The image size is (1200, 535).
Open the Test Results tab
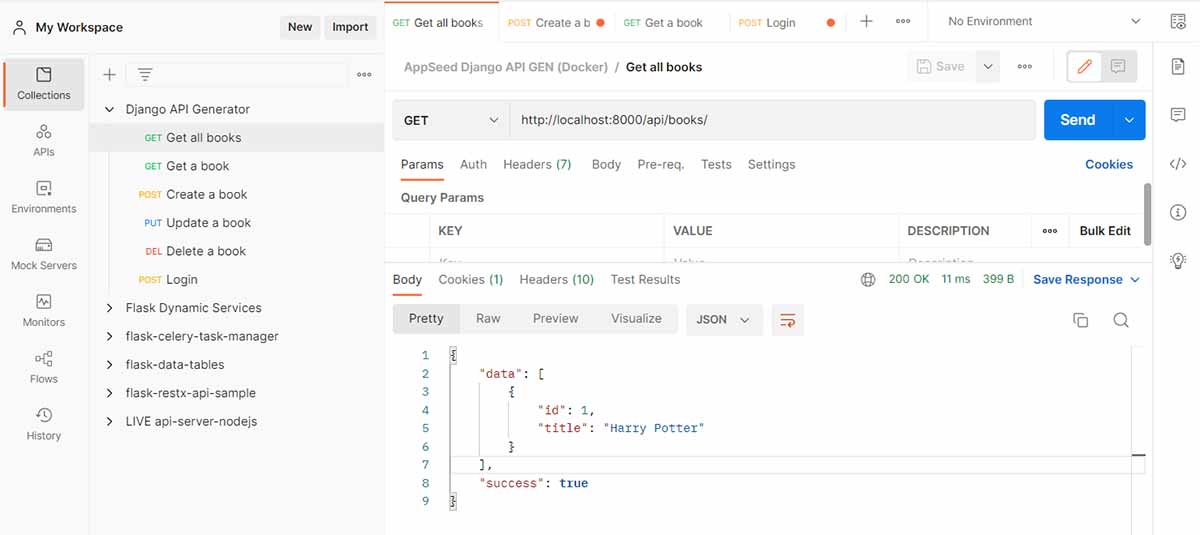[x=645, y=280]
